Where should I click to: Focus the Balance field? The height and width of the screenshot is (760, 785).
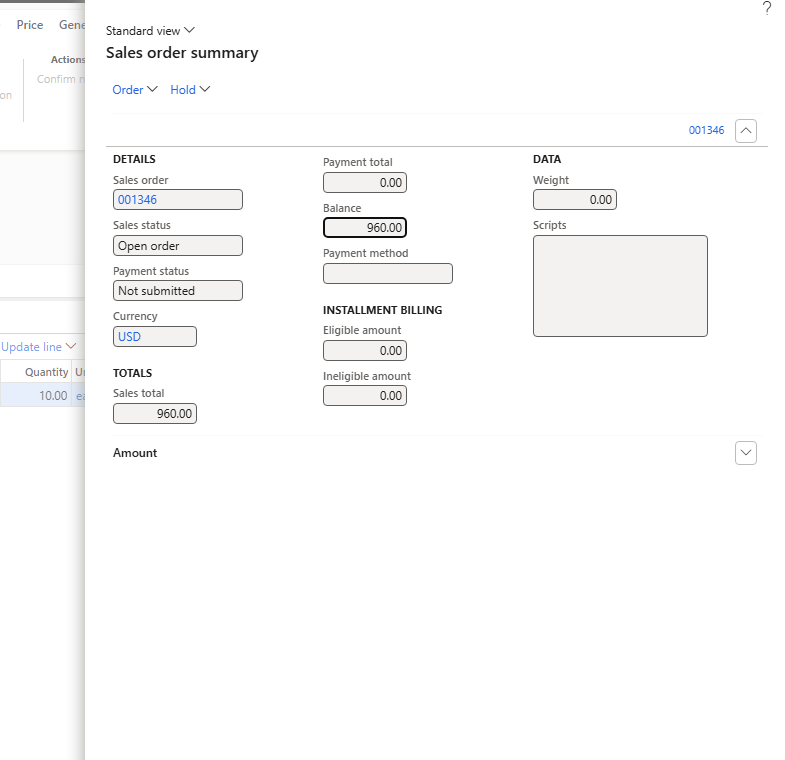point(364,228)
